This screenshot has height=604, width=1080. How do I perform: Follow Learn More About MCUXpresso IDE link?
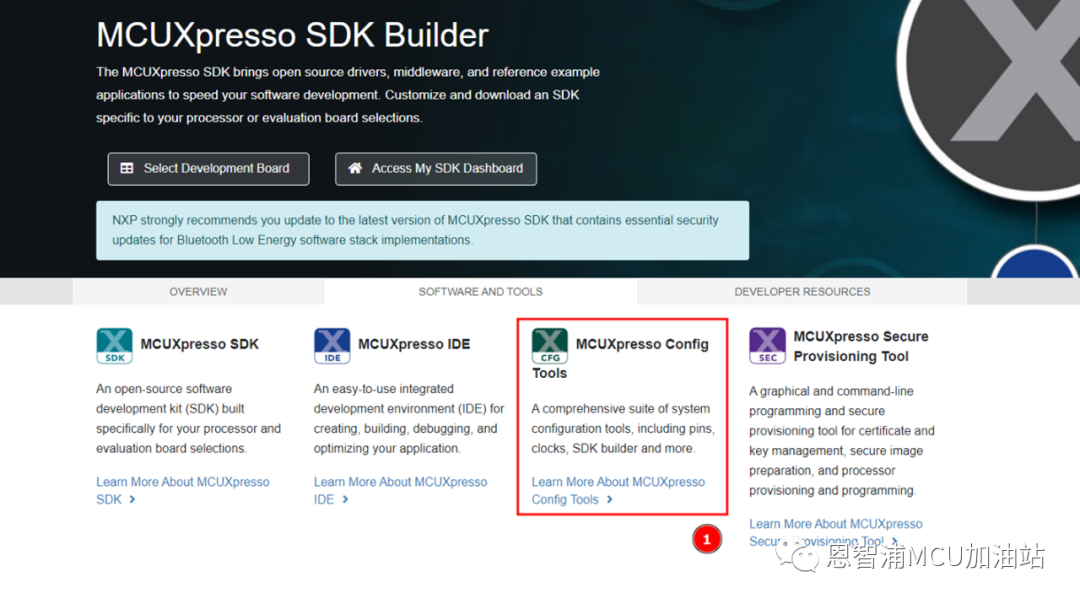[x=400, y=490]
